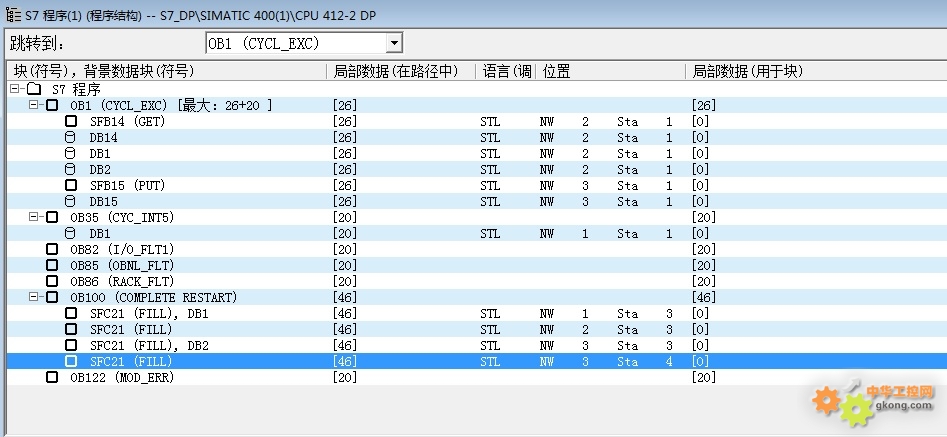The width and height of the screenshot is (947, 437).
Task: Open the jump-to dropdown showing OB1 (CYCL_EXC)
Action: click(x=395, y=43)
